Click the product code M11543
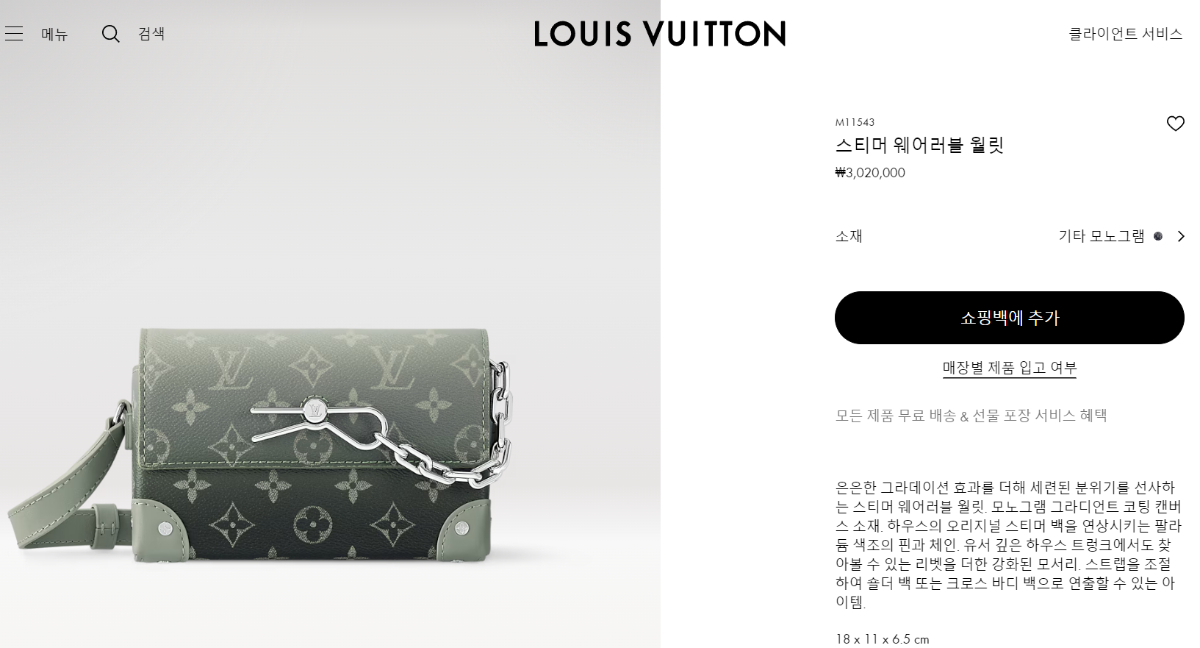 (x=855, y=122)
